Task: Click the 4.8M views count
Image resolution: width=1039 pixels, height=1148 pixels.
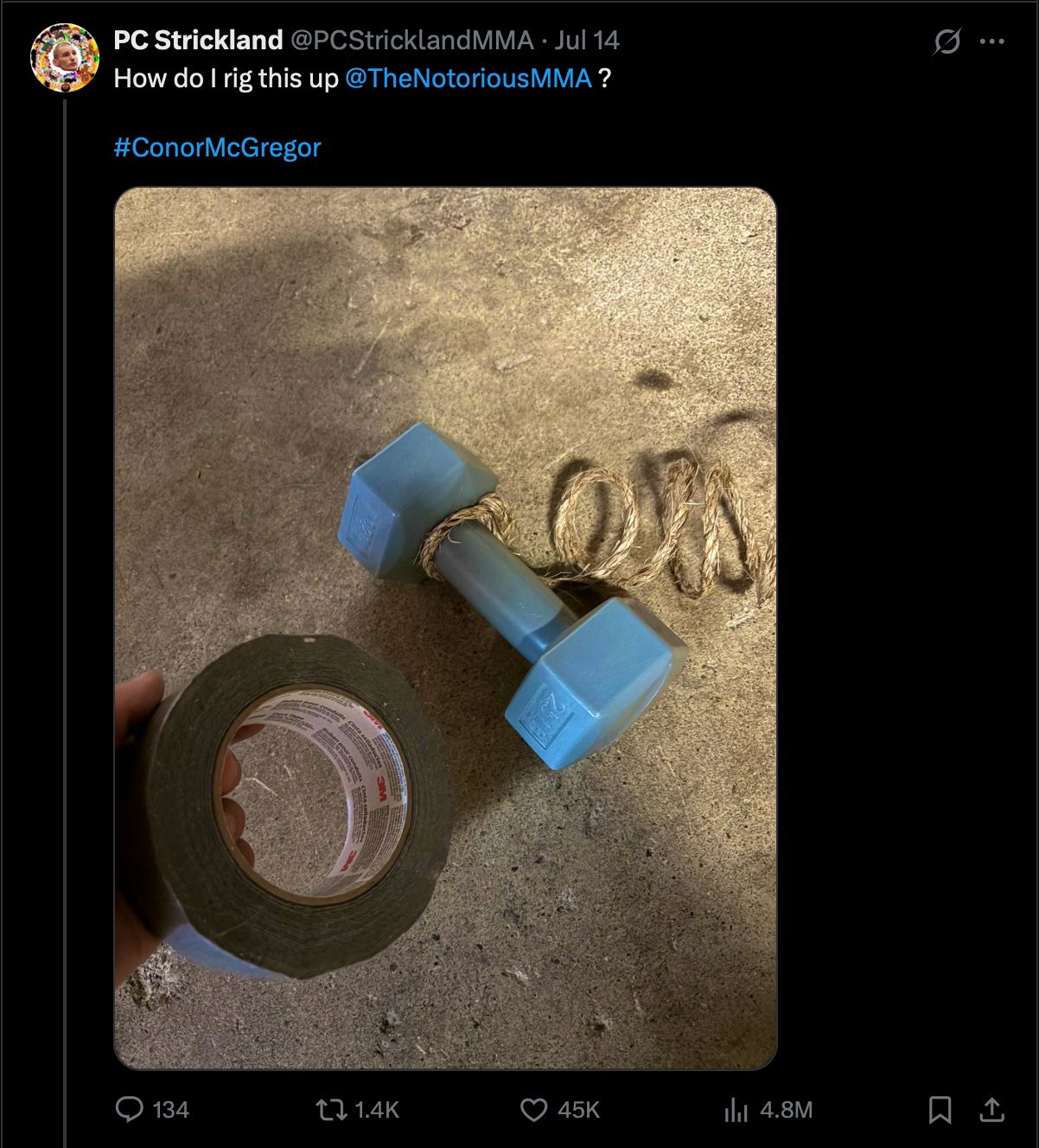Action: [786, 1110]
